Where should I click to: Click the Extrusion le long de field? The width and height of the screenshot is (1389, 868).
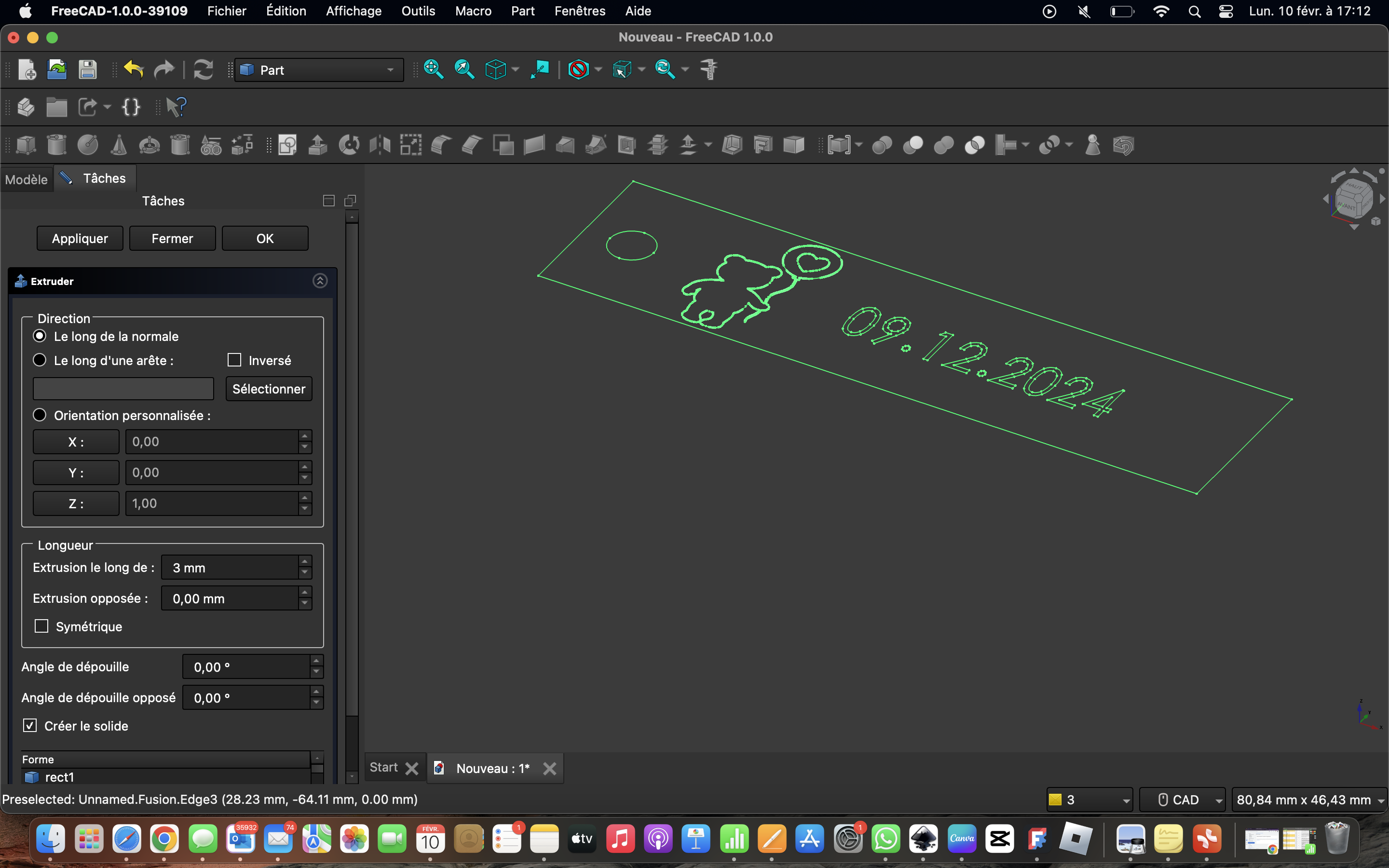click(x=236, y=567)
